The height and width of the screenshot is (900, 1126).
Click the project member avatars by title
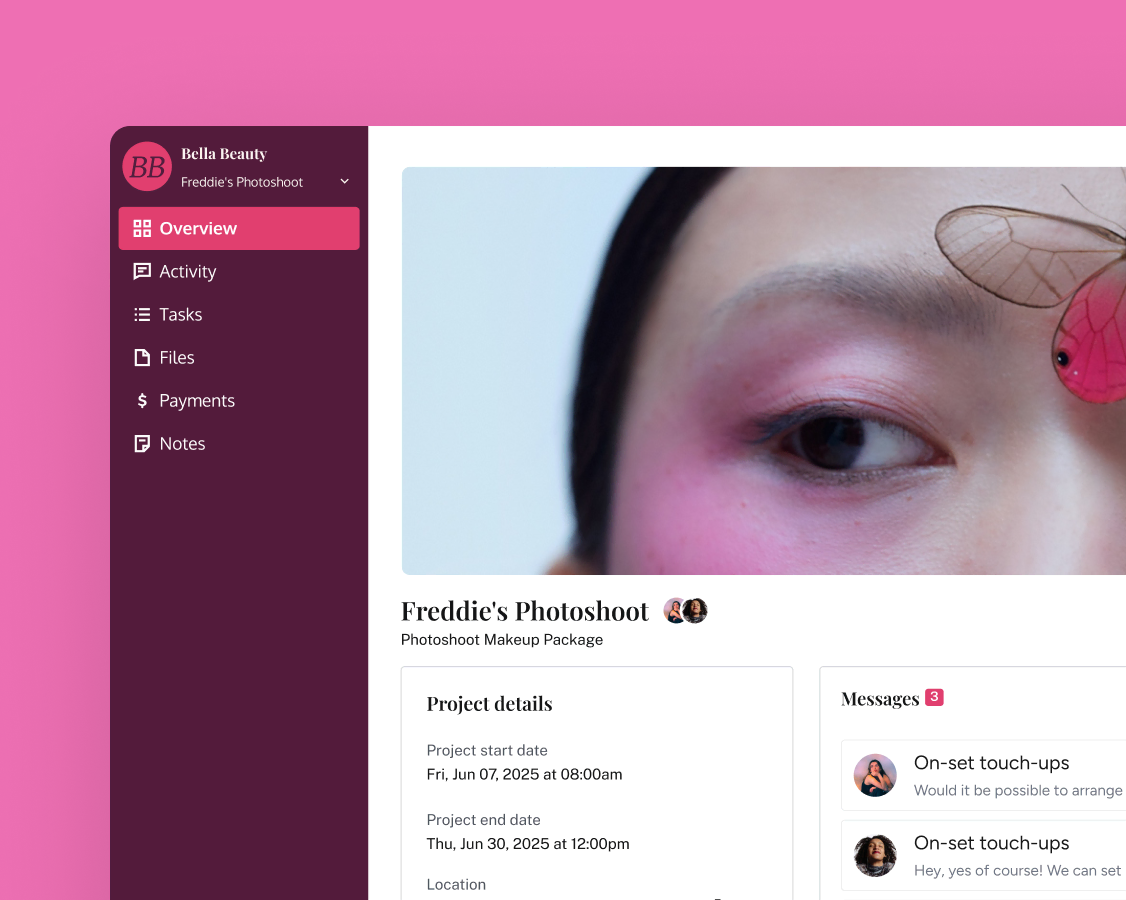coord(685,611)
